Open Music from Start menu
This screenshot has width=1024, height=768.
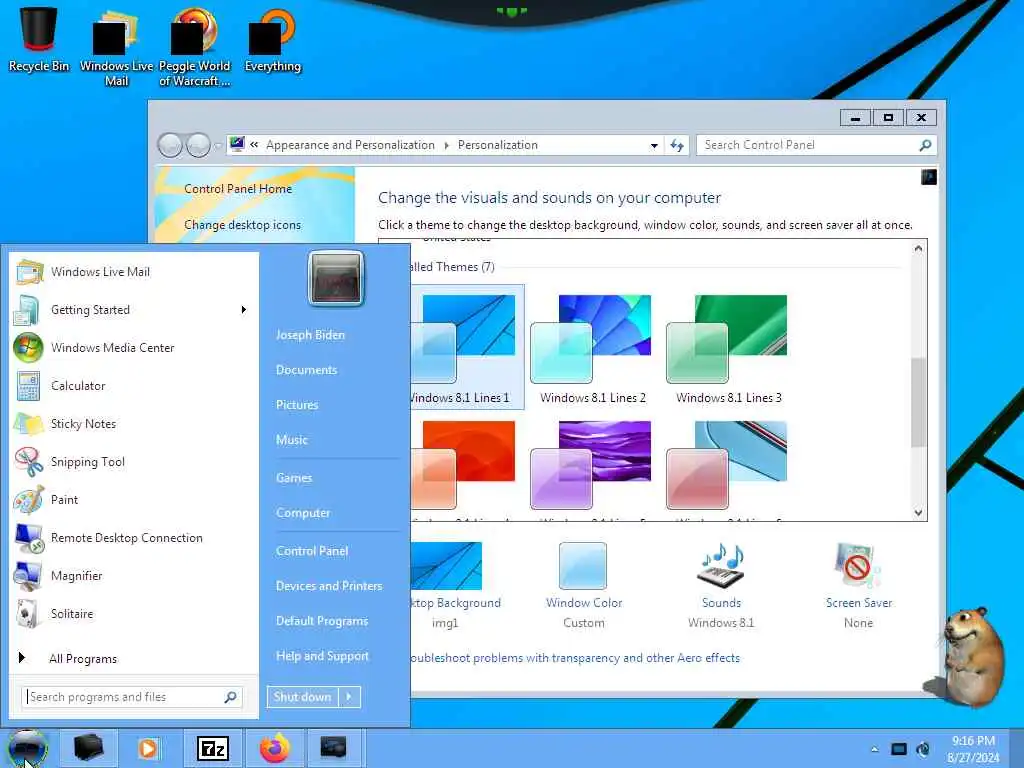click(x=291, y=440)
